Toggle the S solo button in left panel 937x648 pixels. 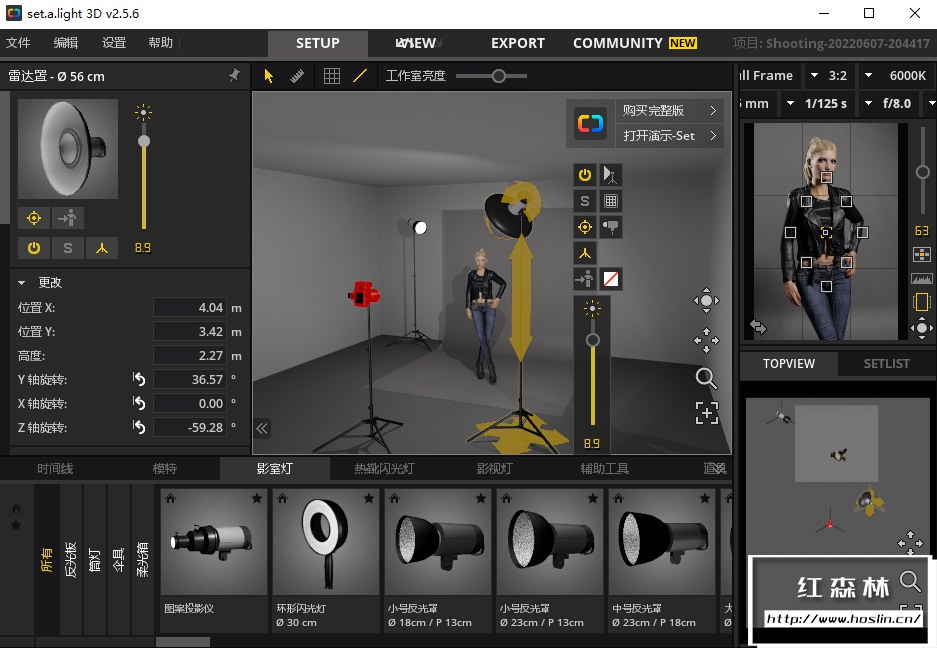point(68,247)
